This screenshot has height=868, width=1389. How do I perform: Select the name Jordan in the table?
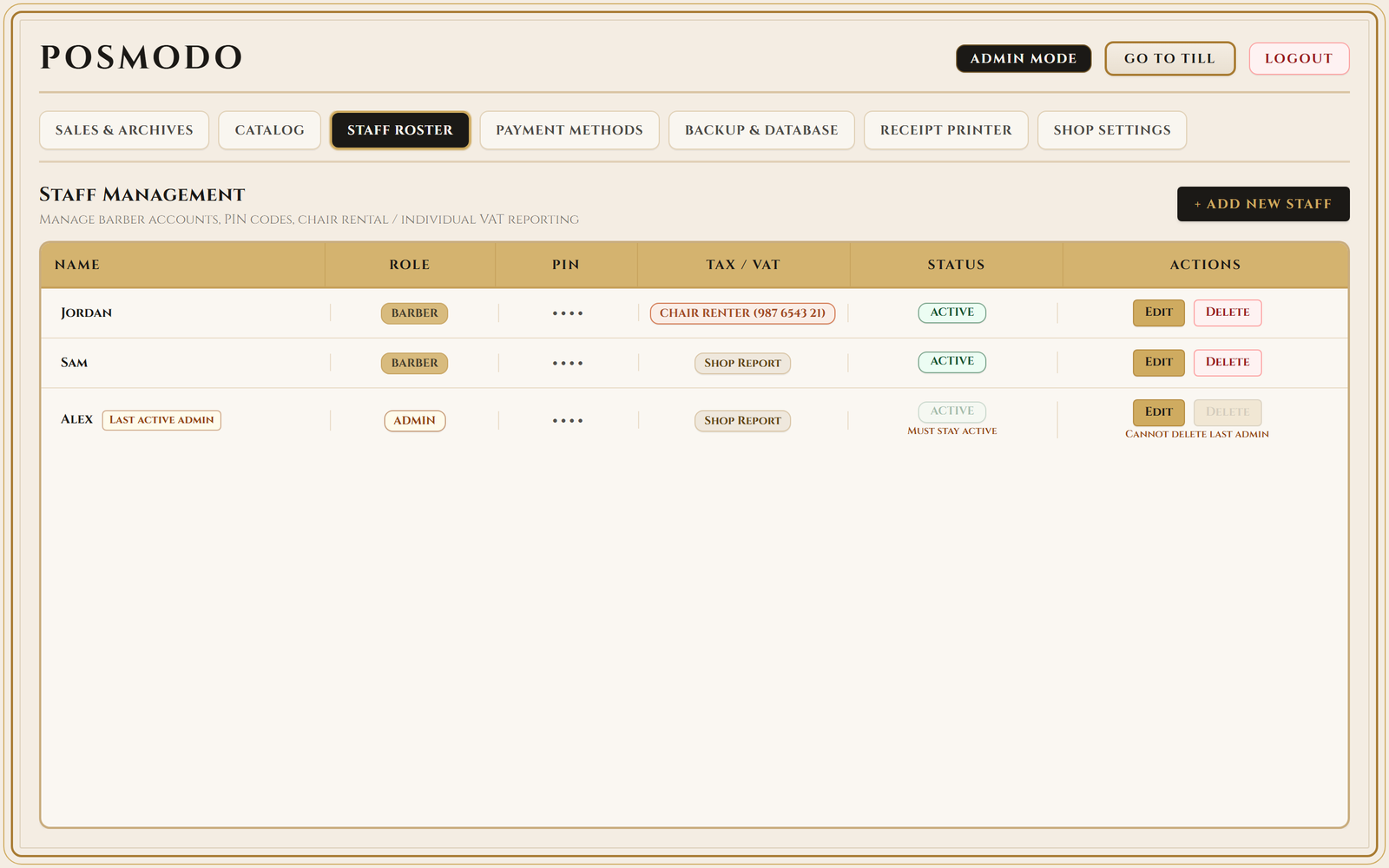click(86, 313)
